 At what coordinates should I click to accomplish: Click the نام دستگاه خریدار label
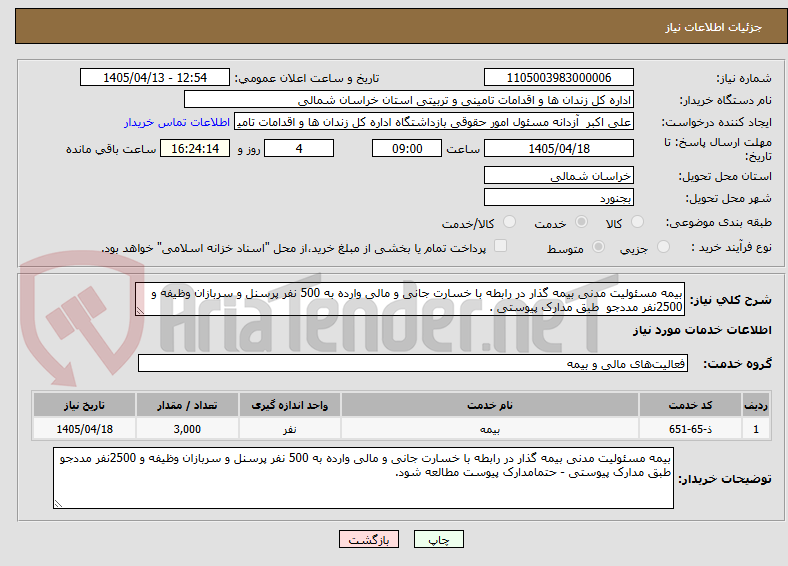pyautogui.click(x=726, y=101)
